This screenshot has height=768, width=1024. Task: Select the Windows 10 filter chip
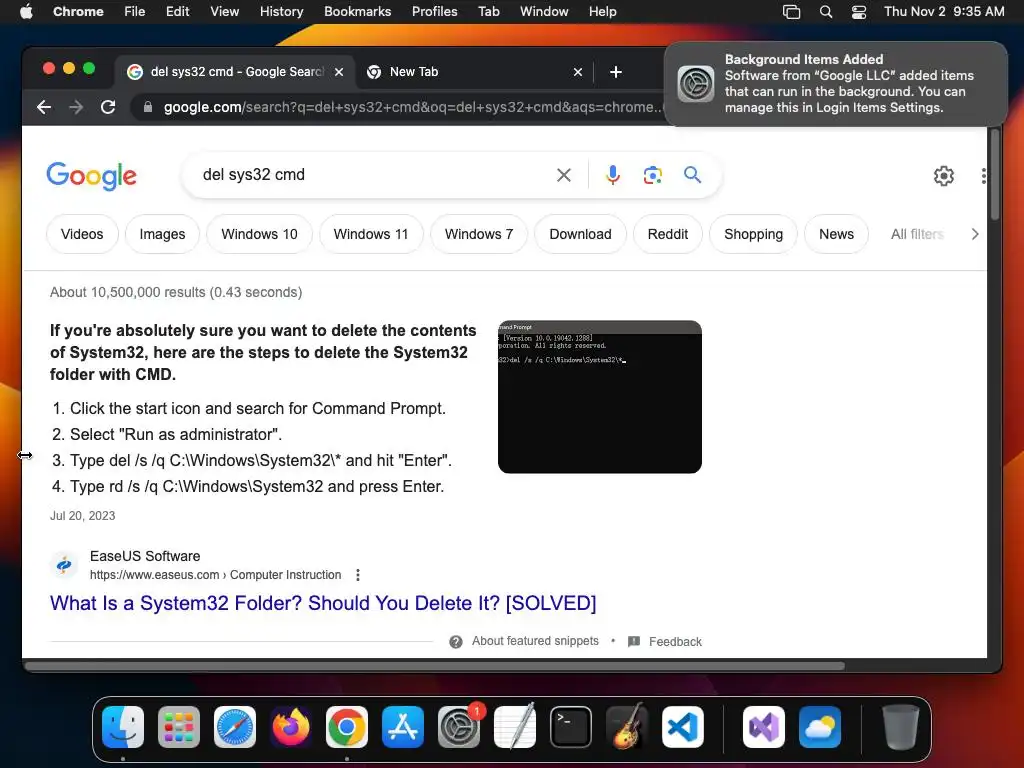(x=259, y=234)
